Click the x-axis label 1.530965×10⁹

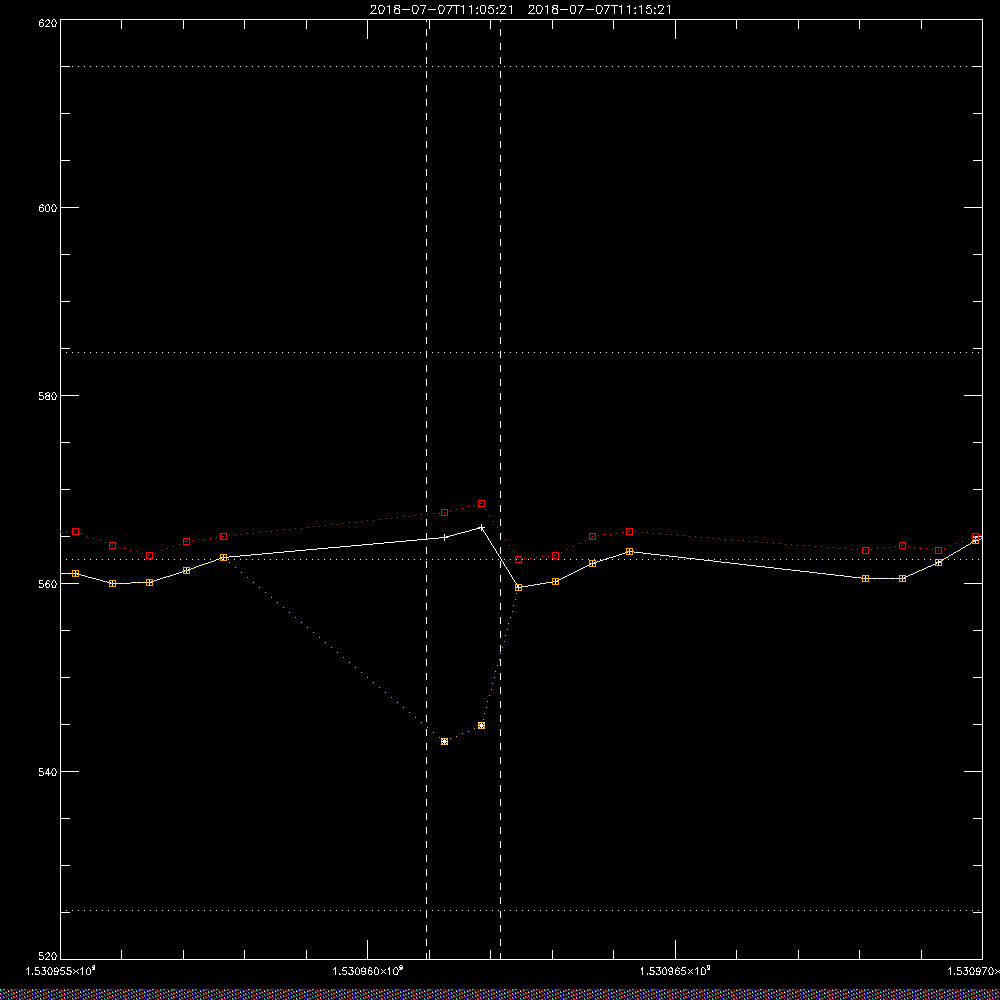point(675,971)
